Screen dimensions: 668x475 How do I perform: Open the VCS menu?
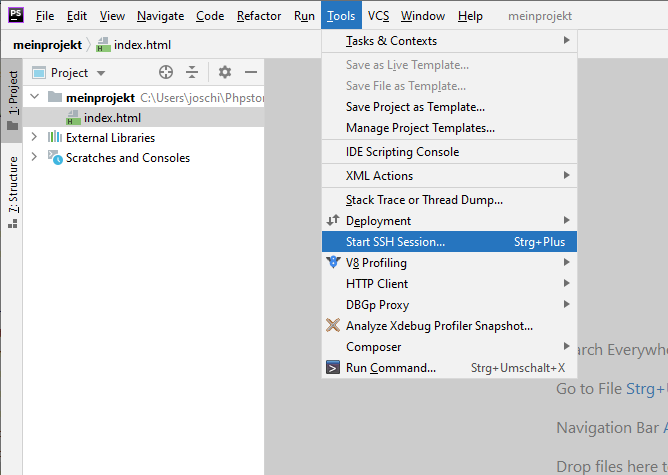(x=378, y=16)
